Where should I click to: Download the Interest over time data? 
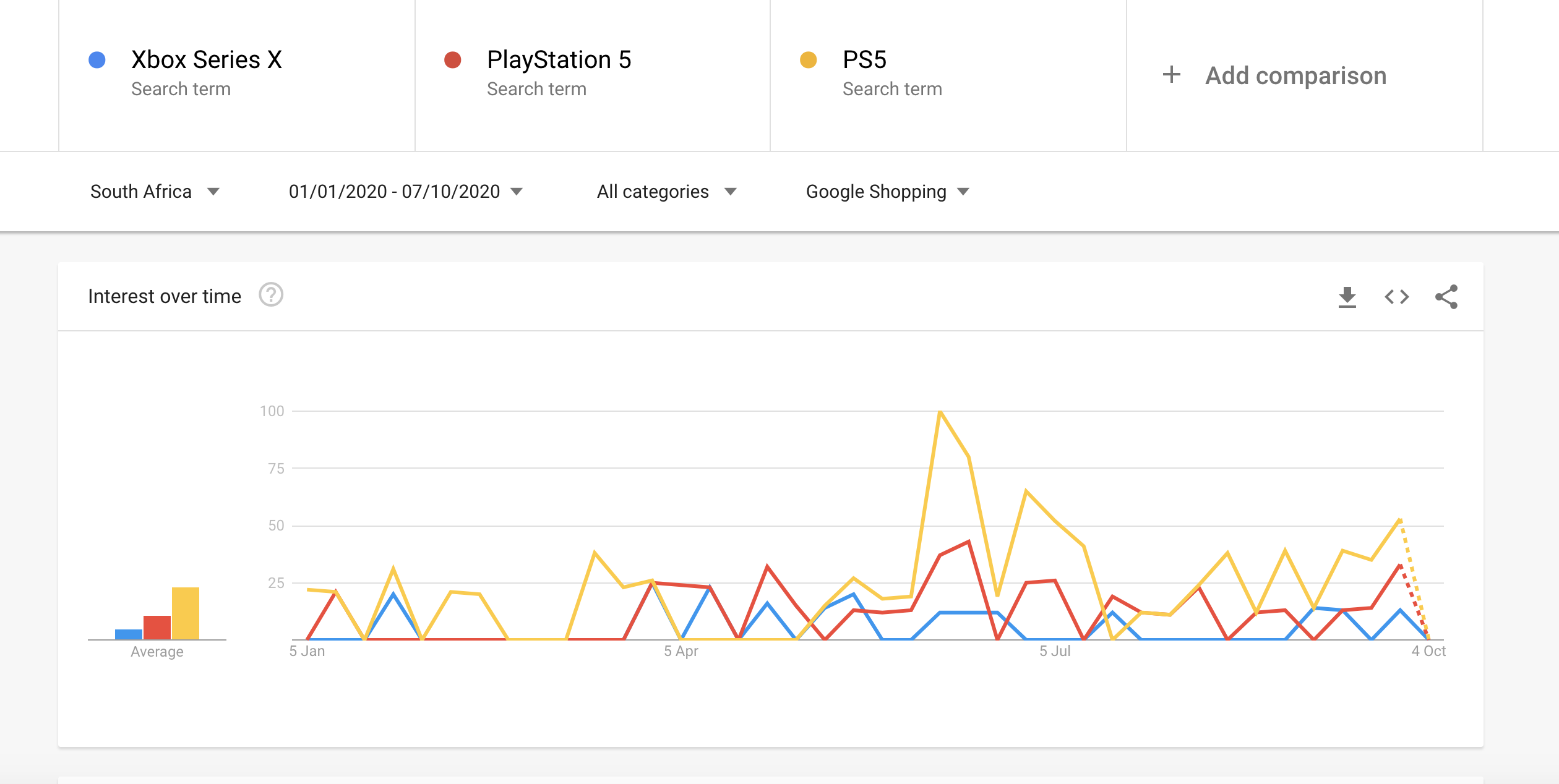point(1347,297)
